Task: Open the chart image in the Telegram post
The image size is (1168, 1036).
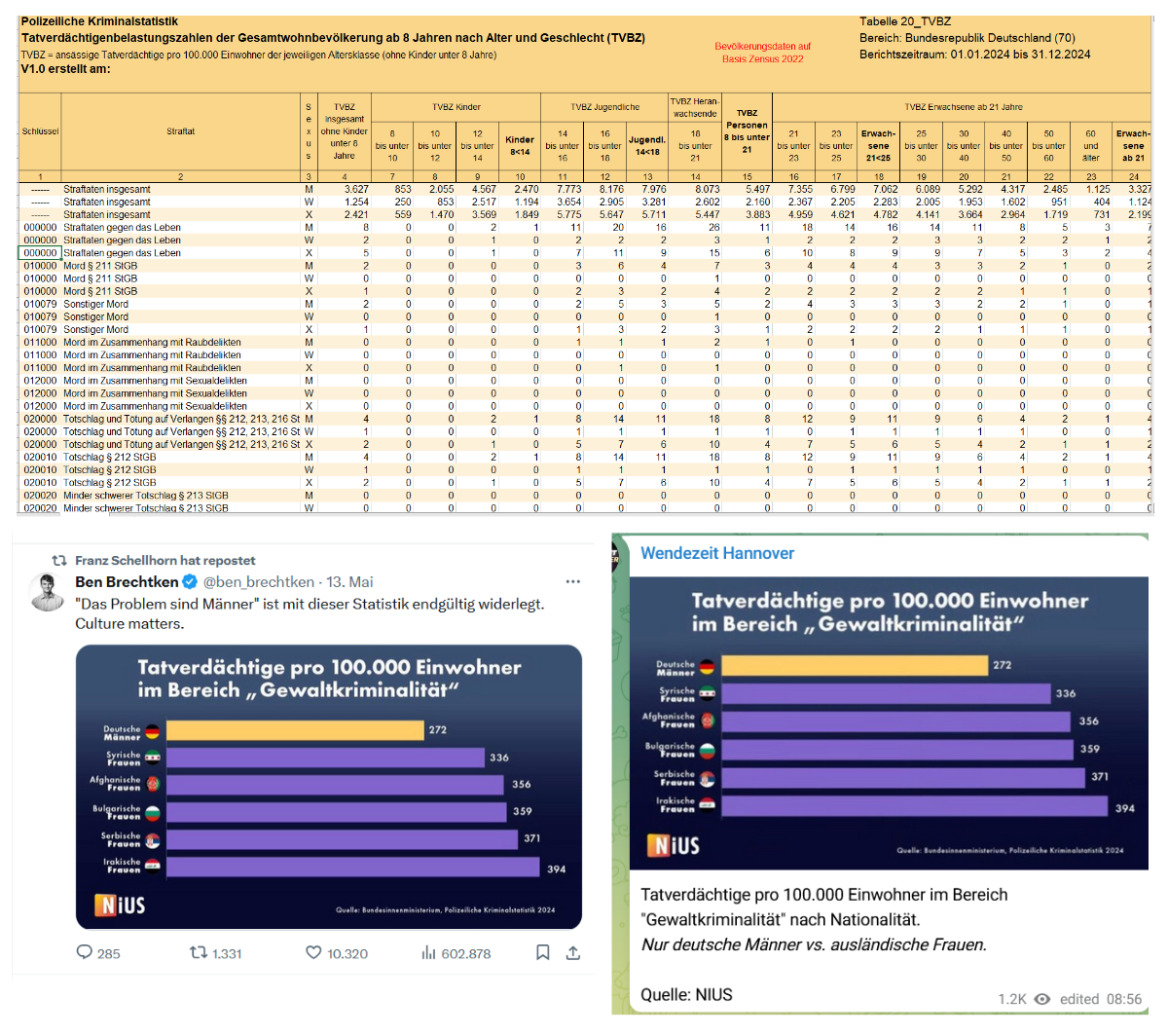Action: [888, 722]
